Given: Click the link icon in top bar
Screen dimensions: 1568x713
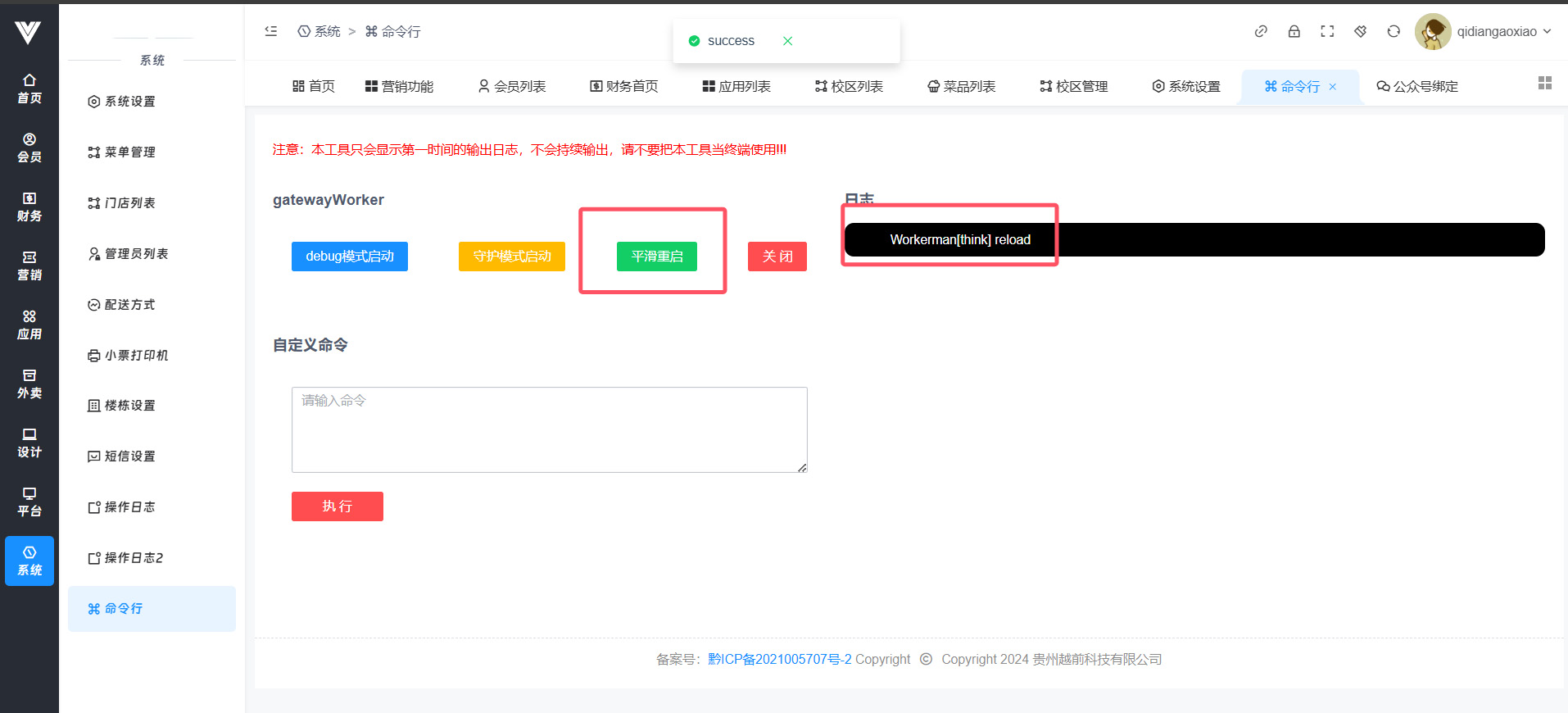Looking at the screenshot, I should pyautogui.click(x=1261, y=31).
